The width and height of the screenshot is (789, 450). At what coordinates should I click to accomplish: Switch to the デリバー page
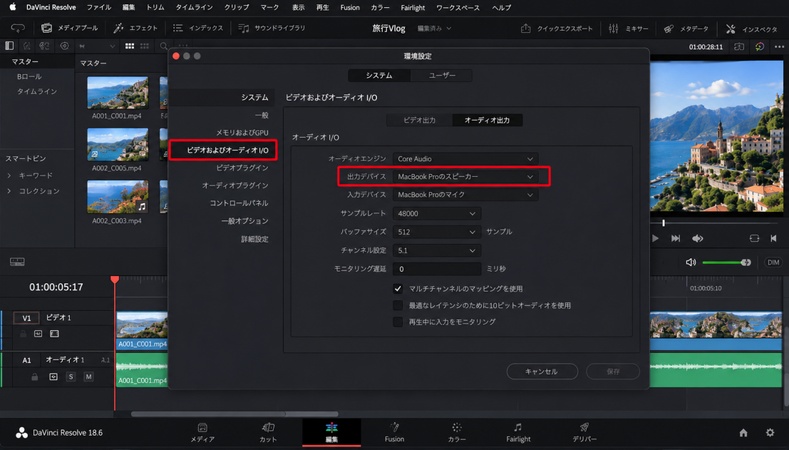(x=584, y=433)
